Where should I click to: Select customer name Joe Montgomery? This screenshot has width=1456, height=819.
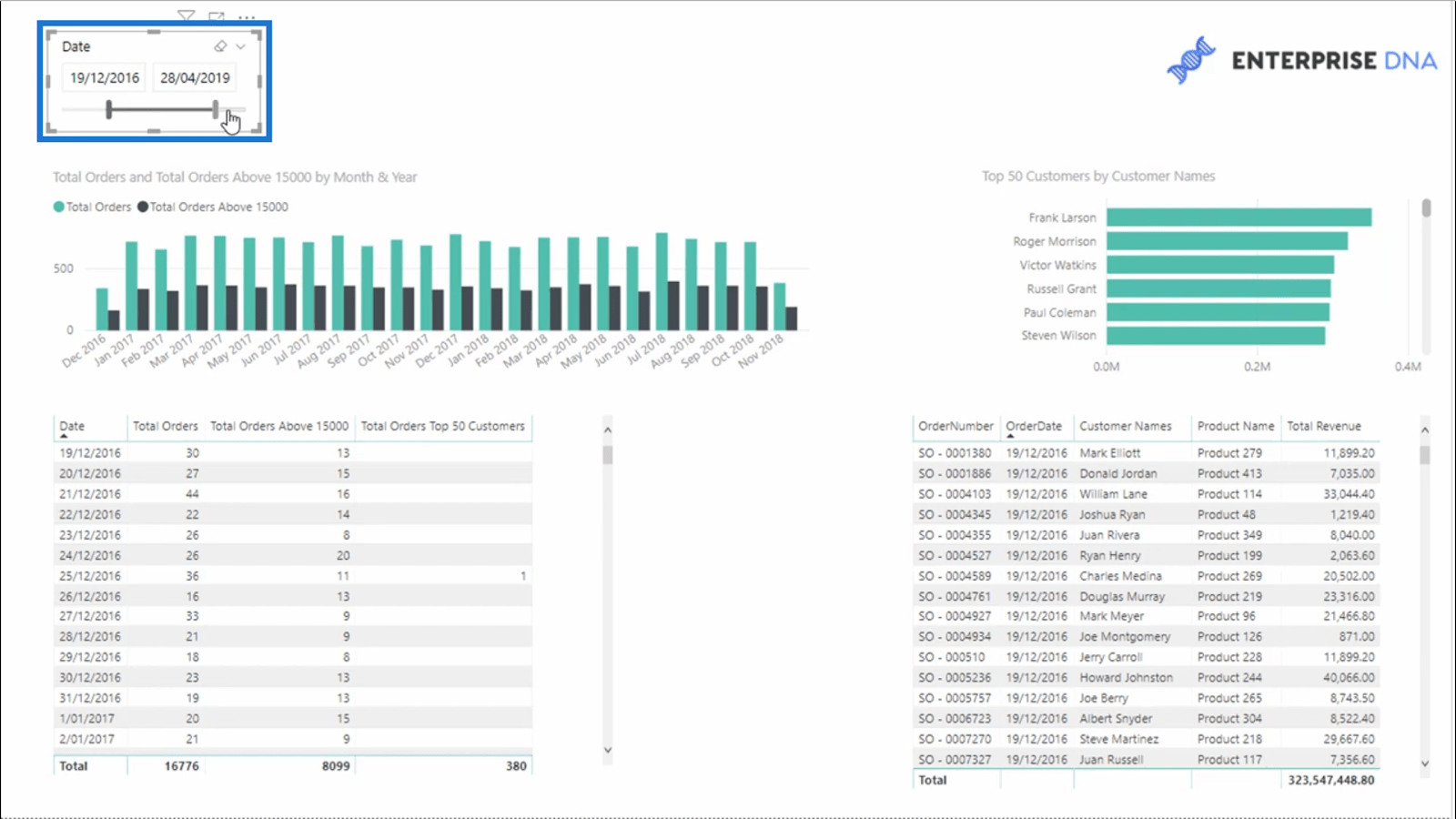(1125, 637)
